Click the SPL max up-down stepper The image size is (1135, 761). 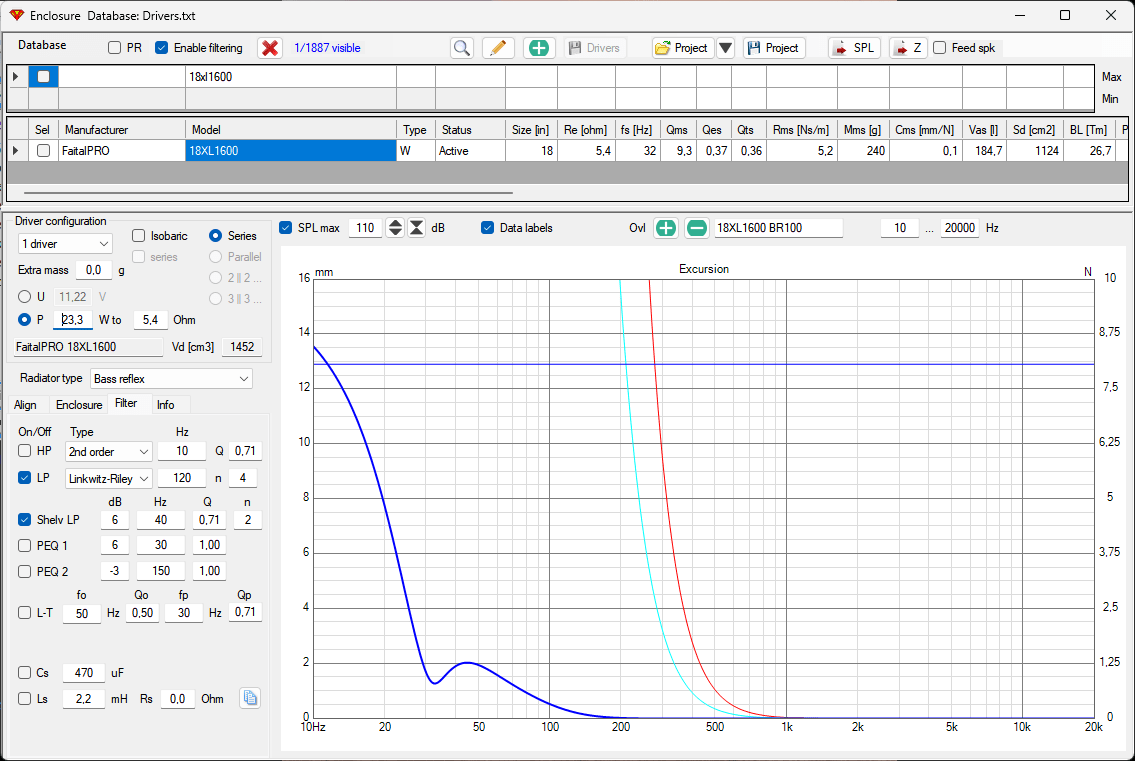click(395, 228)
